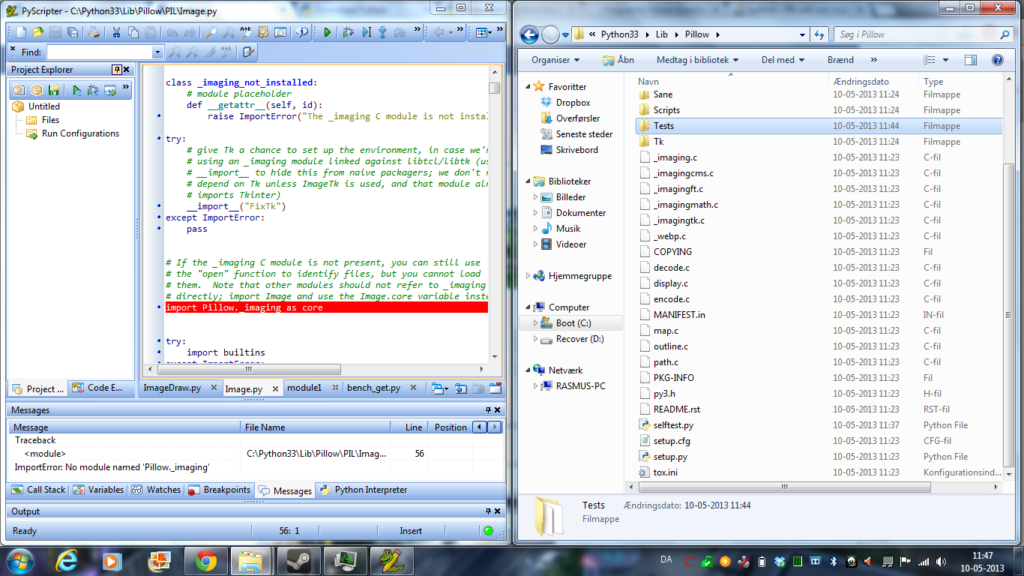Toggle breakpoint dot on import Pillow line
The width and height of the screenshot is (1024, 576).
click(159, 308)
